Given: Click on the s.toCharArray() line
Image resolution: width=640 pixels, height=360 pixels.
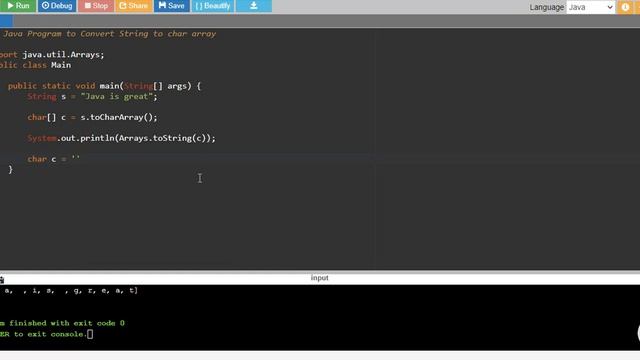Looking at the screenshot, I should tap(92, 117).
